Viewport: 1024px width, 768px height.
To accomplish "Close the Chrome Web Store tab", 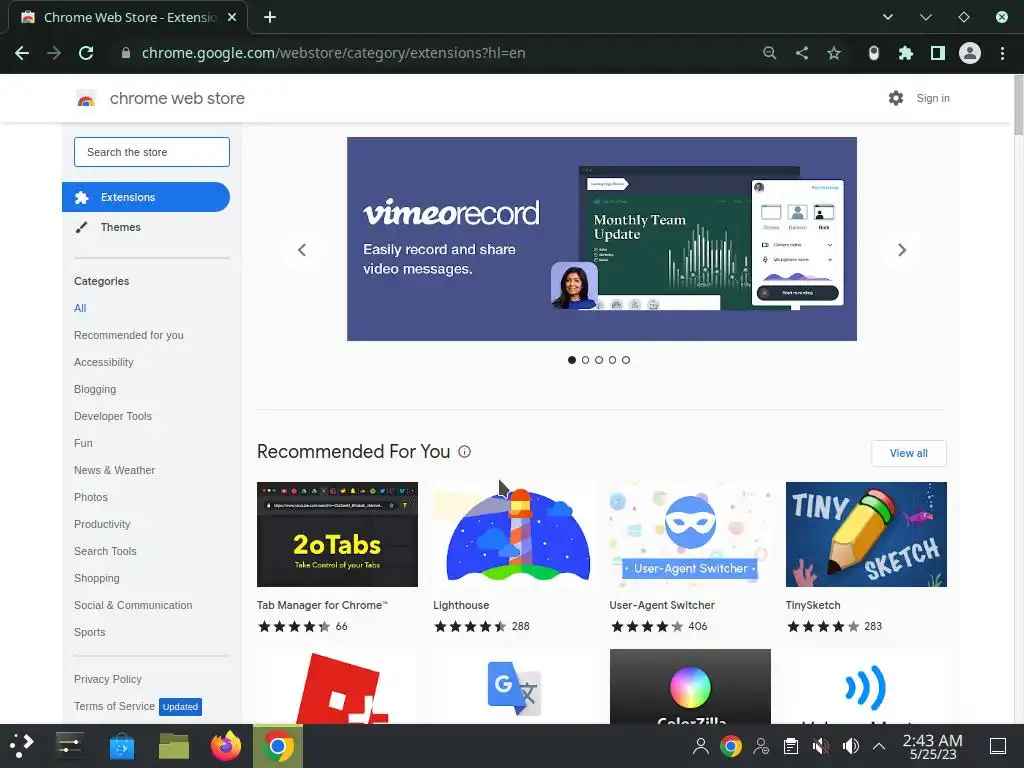I will point(232,17).
